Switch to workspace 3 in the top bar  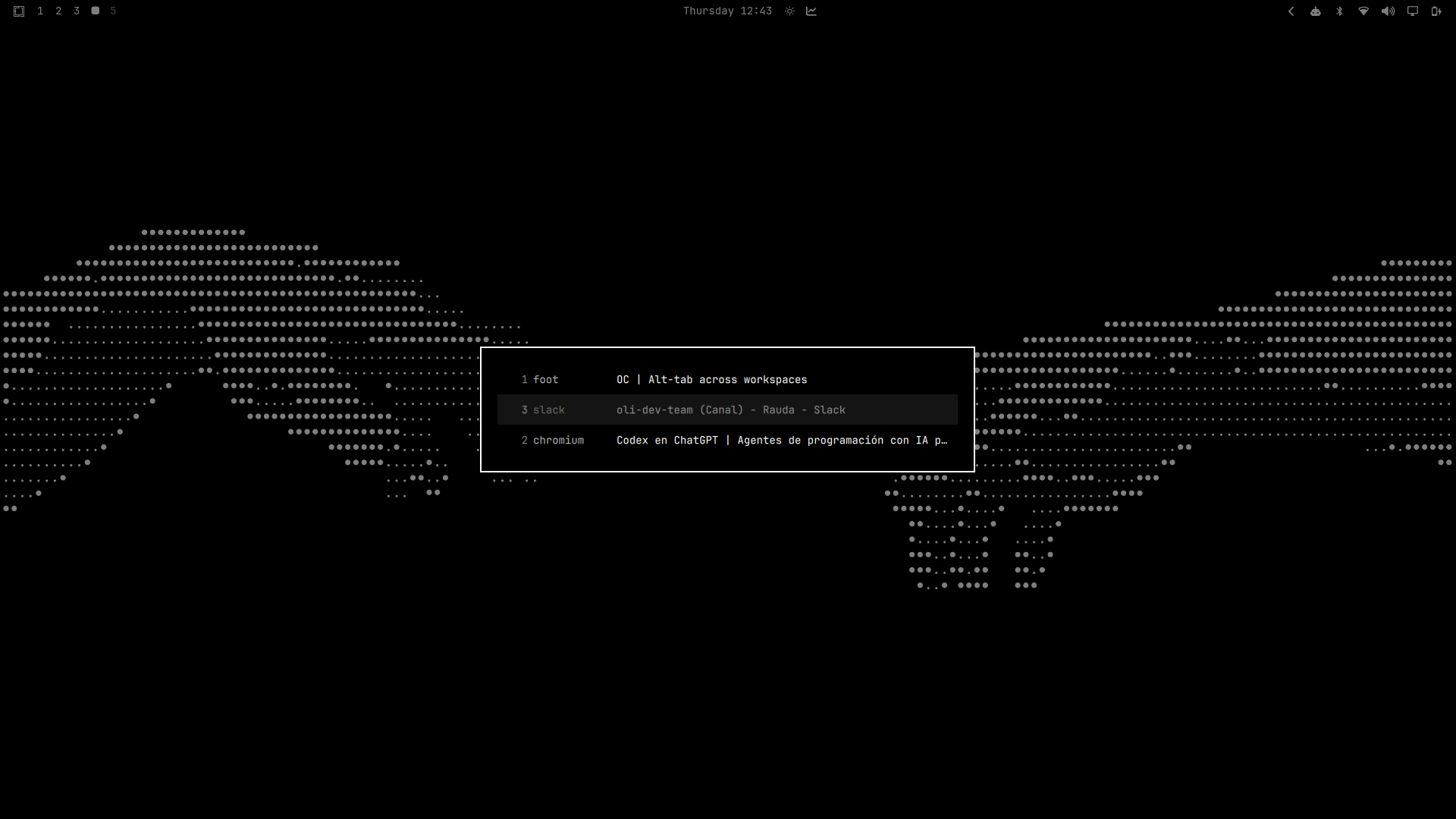77,11
